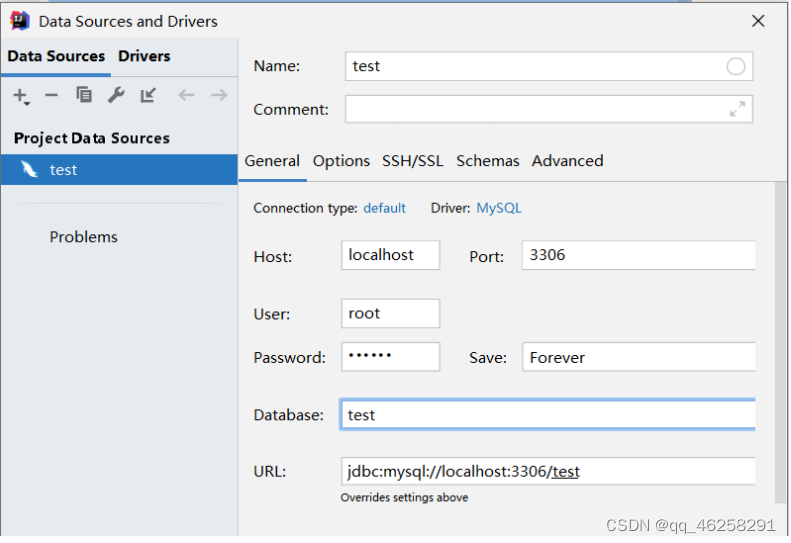Image resolution: width=791 pixels, height=543 pixels.
Task: Click the Host field containing localhost
Action: 390,255
